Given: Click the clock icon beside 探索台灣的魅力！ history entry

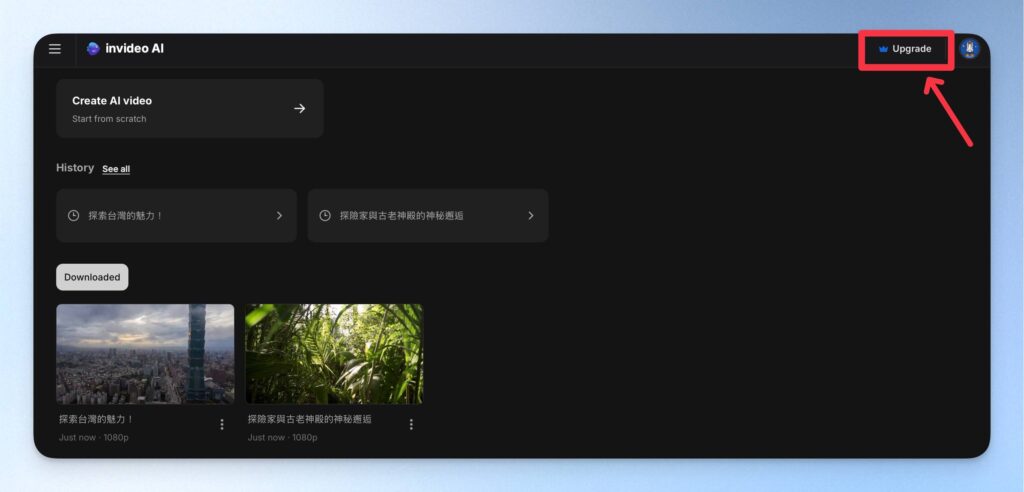Looking at the screenshot, I should (73, 215).
